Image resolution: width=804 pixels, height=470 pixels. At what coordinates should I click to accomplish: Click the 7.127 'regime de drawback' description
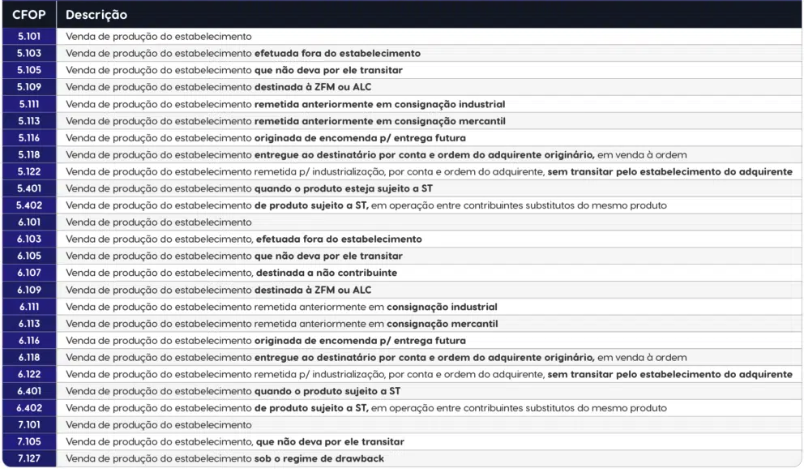231,458
